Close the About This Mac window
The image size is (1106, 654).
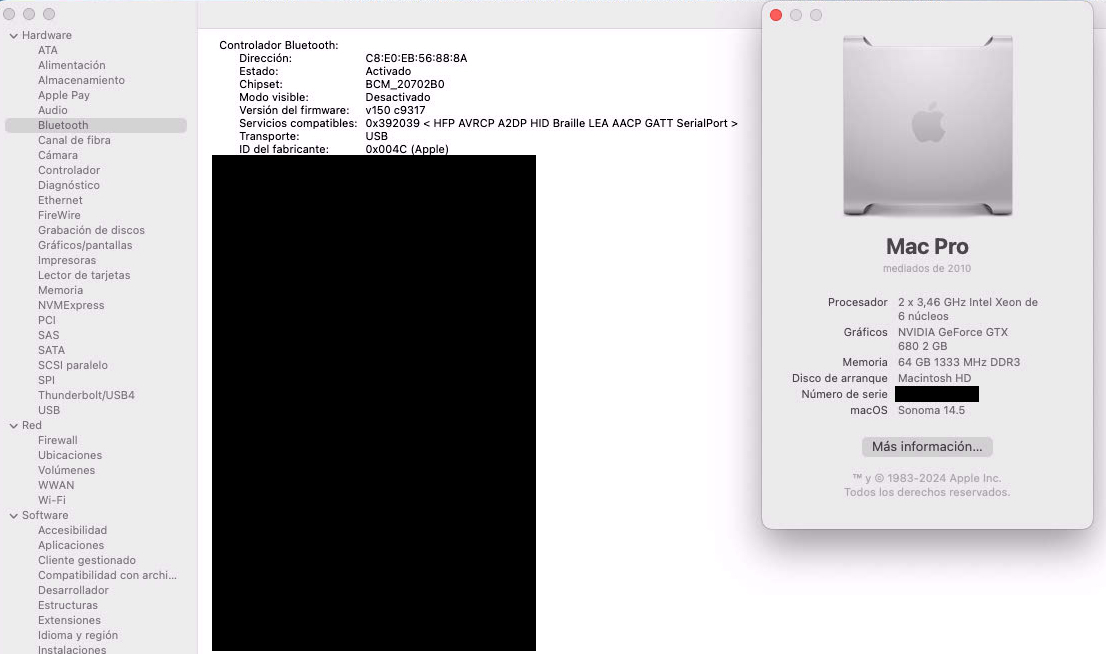click(776, 15)
